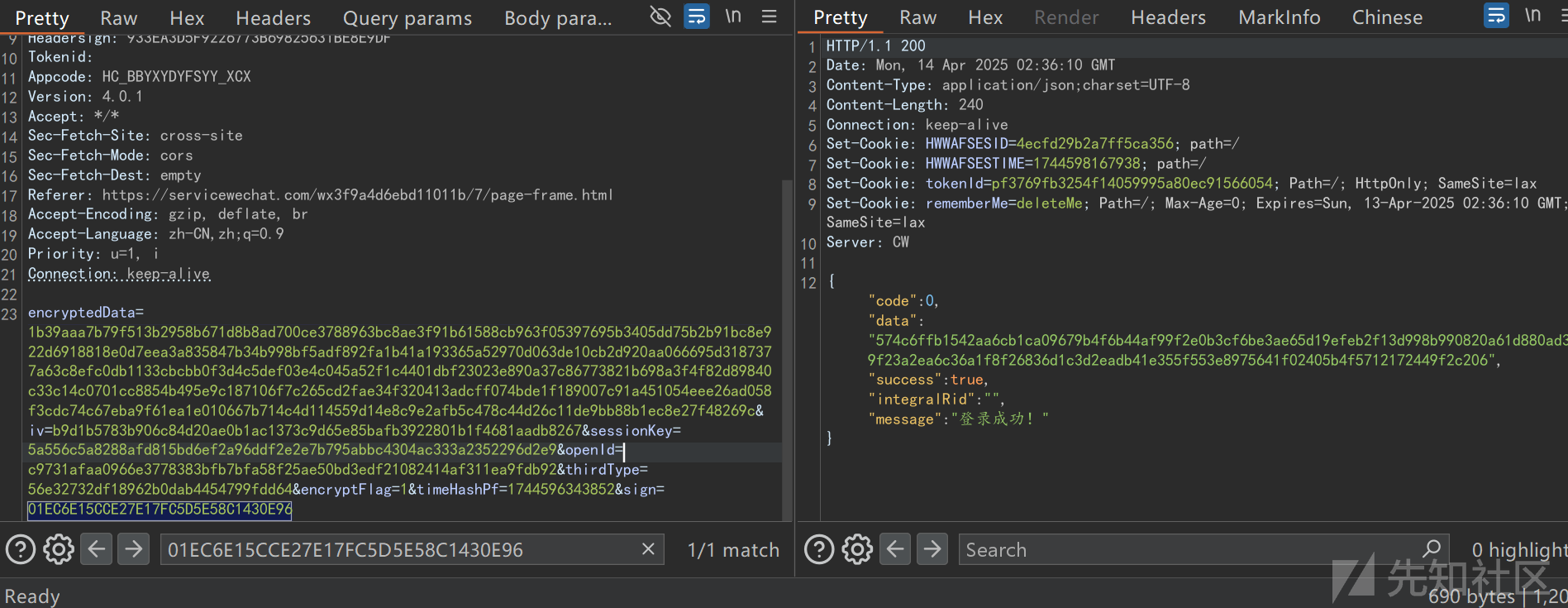Switch to request Hex tab

[x=187, y=17]
